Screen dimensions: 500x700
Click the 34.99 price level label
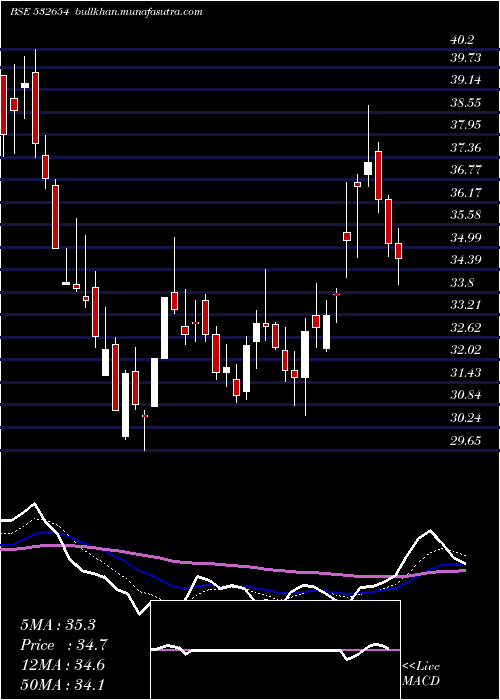pyautogui.click(x=465, y=238)
